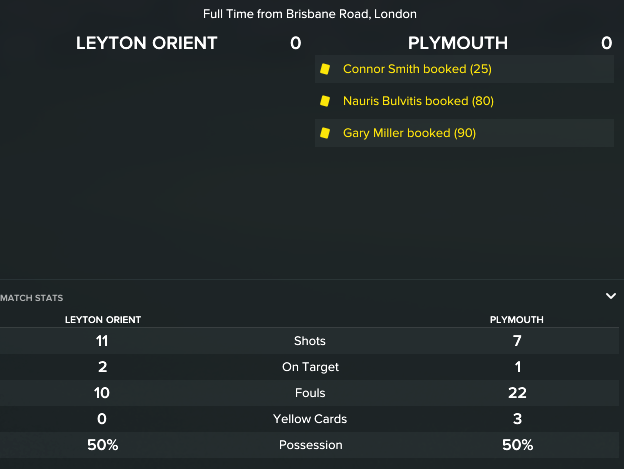Select the Possession stat row label
The image size is (624, 469).
310,445
